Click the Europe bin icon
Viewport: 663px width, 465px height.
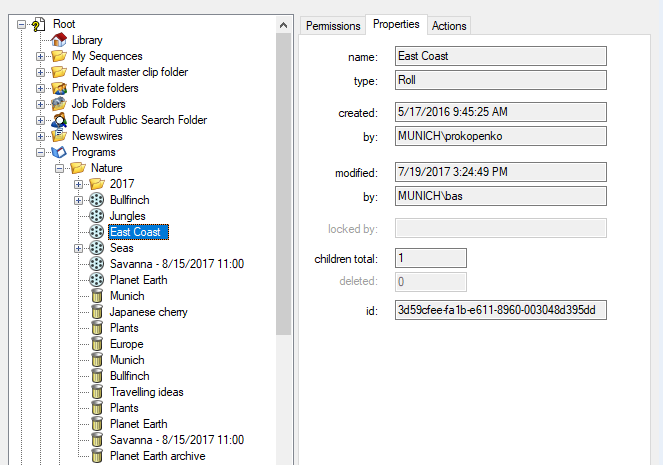[x=97, y=344]
